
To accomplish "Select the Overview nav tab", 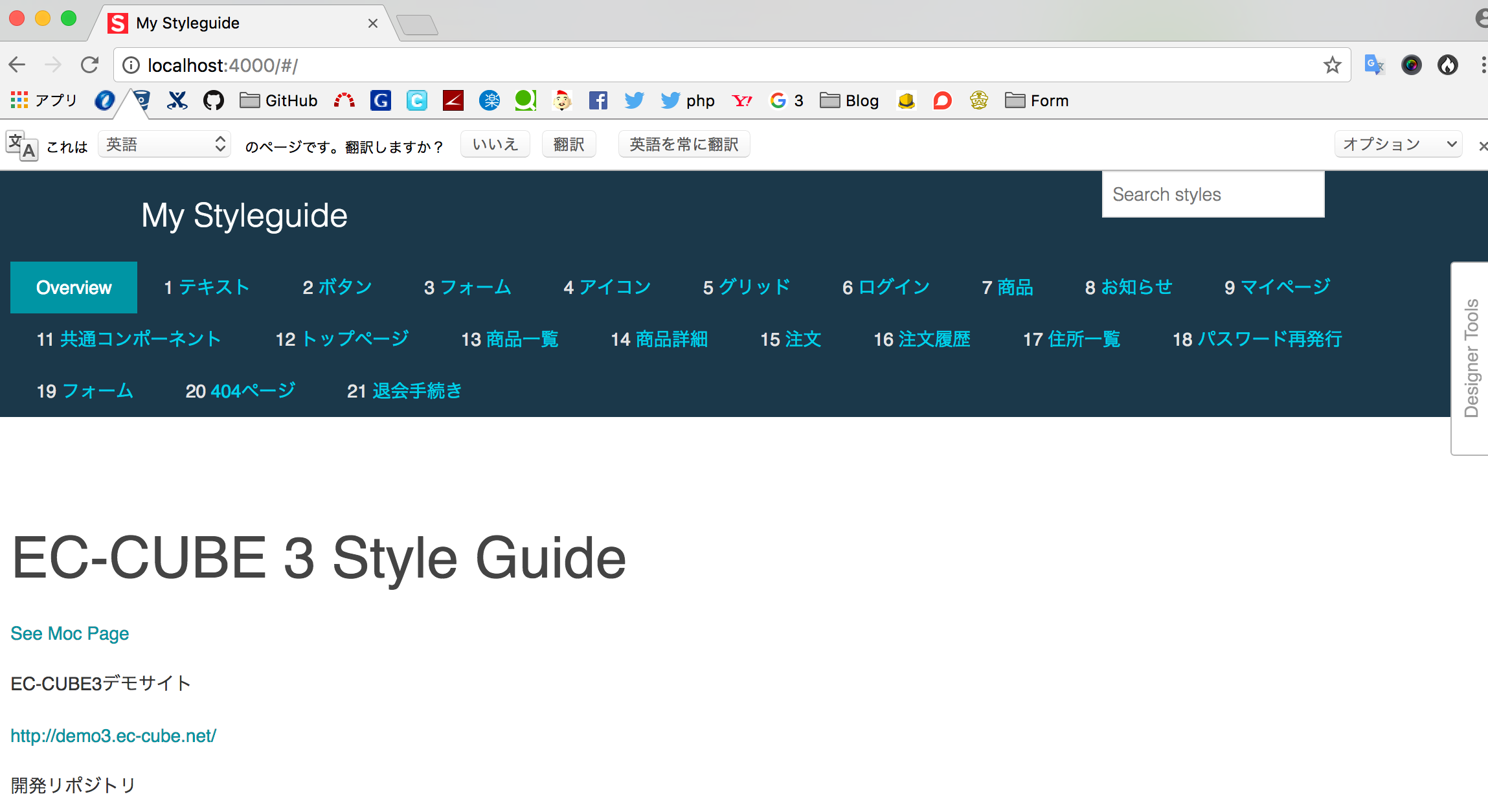I will [x=74, y=288].
